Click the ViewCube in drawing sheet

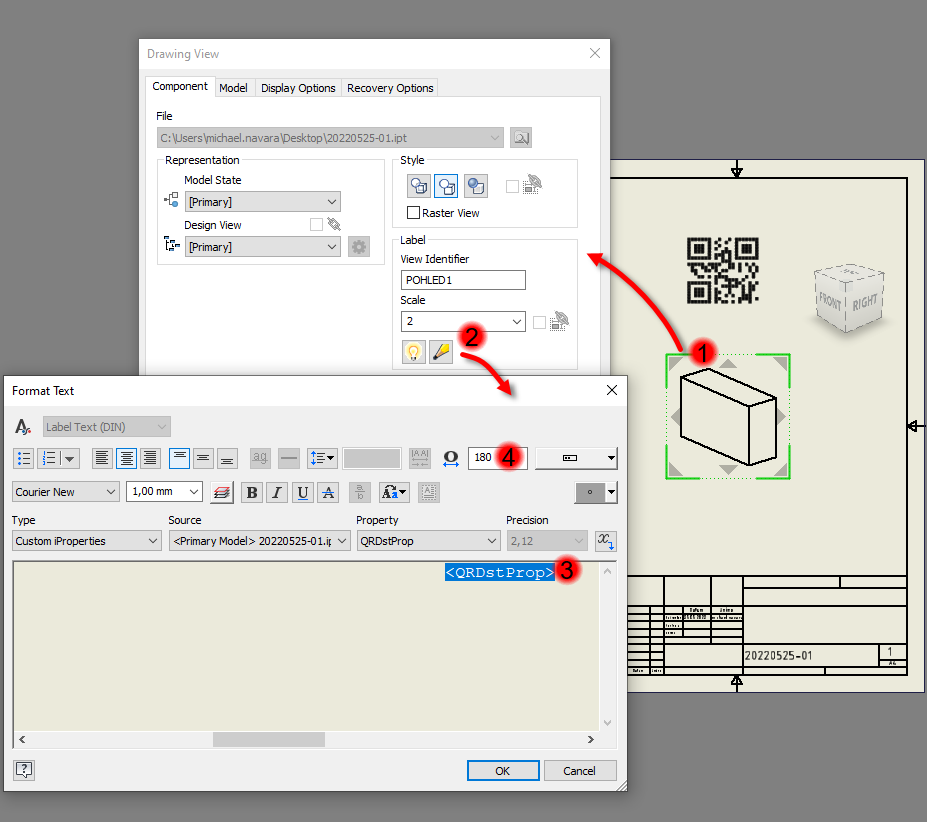pyautogui.click(x=849, y=297)
